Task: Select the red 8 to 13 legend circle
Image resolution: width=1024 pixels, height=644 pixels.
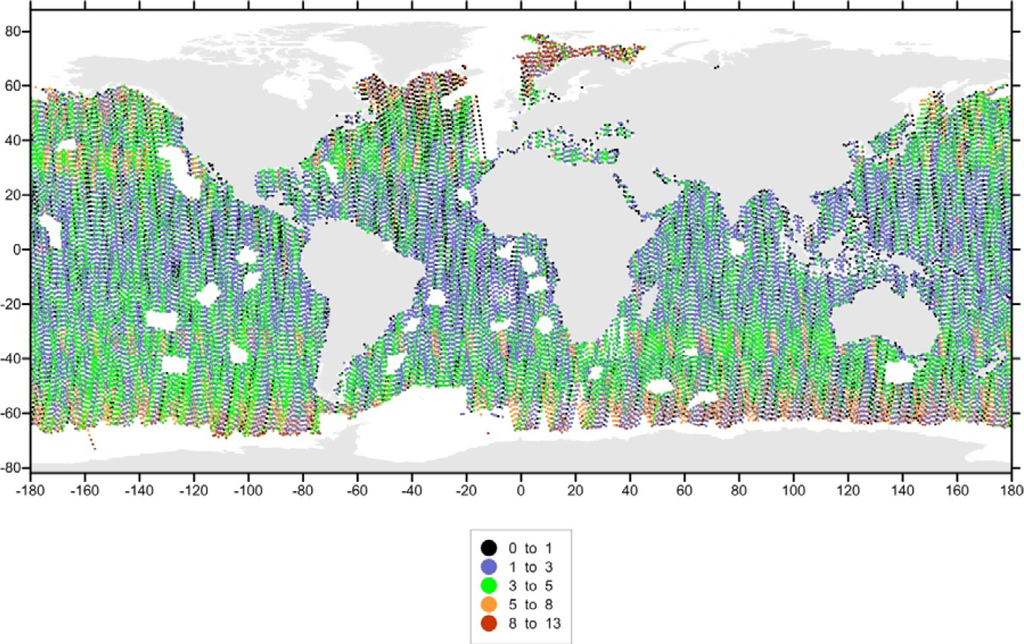Action: coord(489,623)
